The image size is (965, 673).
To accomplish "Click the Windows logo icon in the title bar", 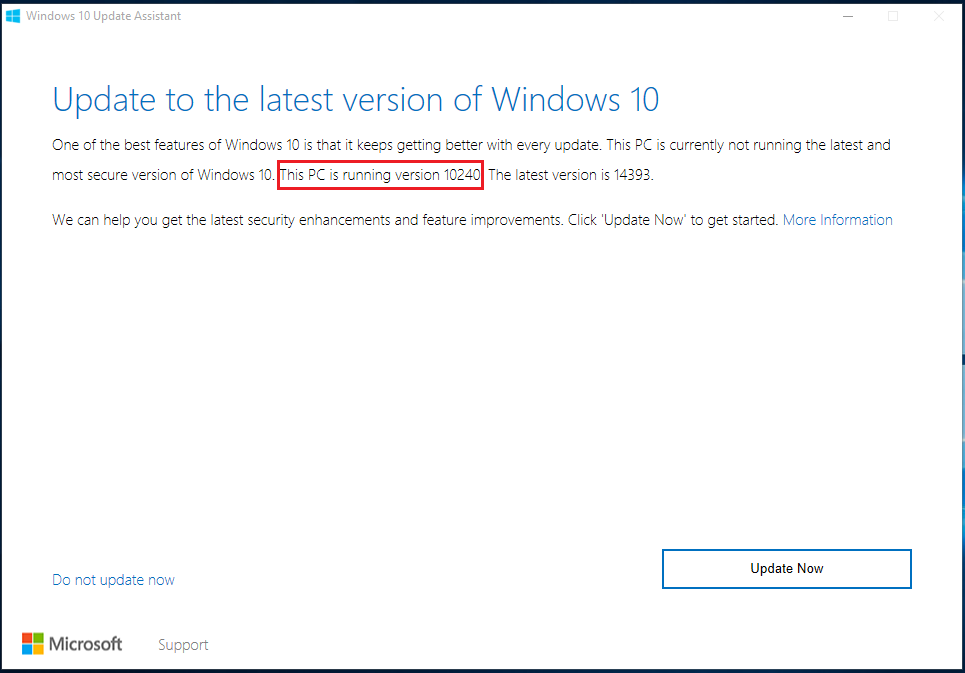I will pos(13,16).
